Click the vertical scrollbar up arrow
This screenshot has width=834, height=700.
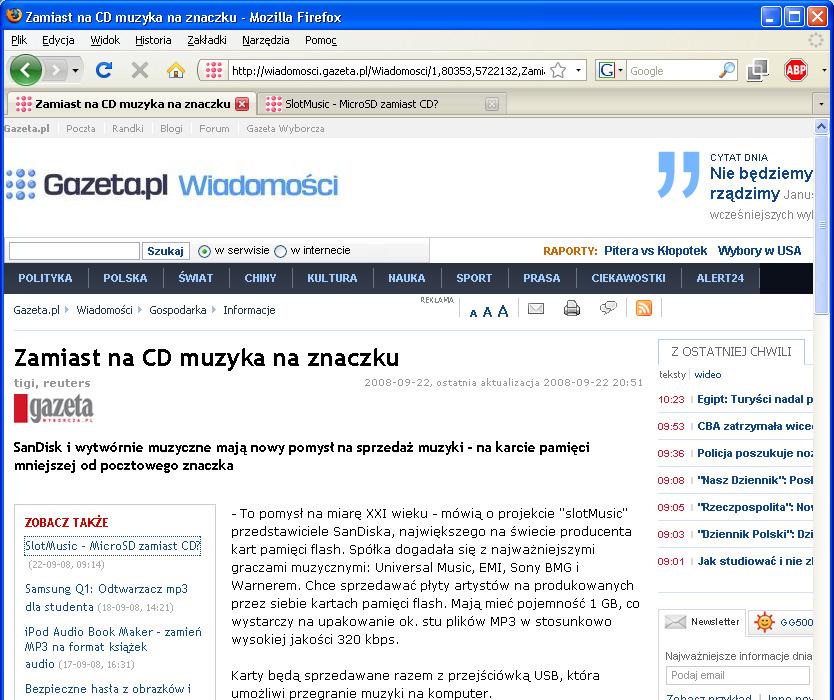pos(821,127)
